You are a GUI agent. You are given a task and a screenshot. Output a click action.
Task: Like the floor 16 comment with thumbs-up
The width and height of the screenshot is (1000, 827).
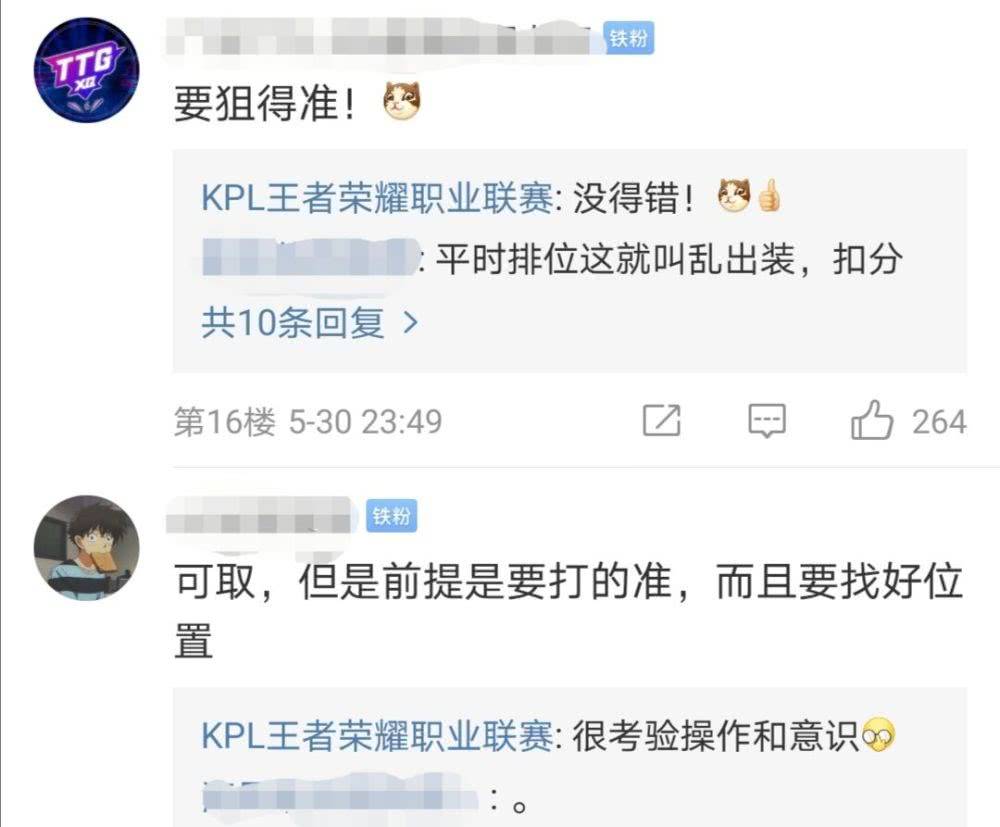[871, 420]
